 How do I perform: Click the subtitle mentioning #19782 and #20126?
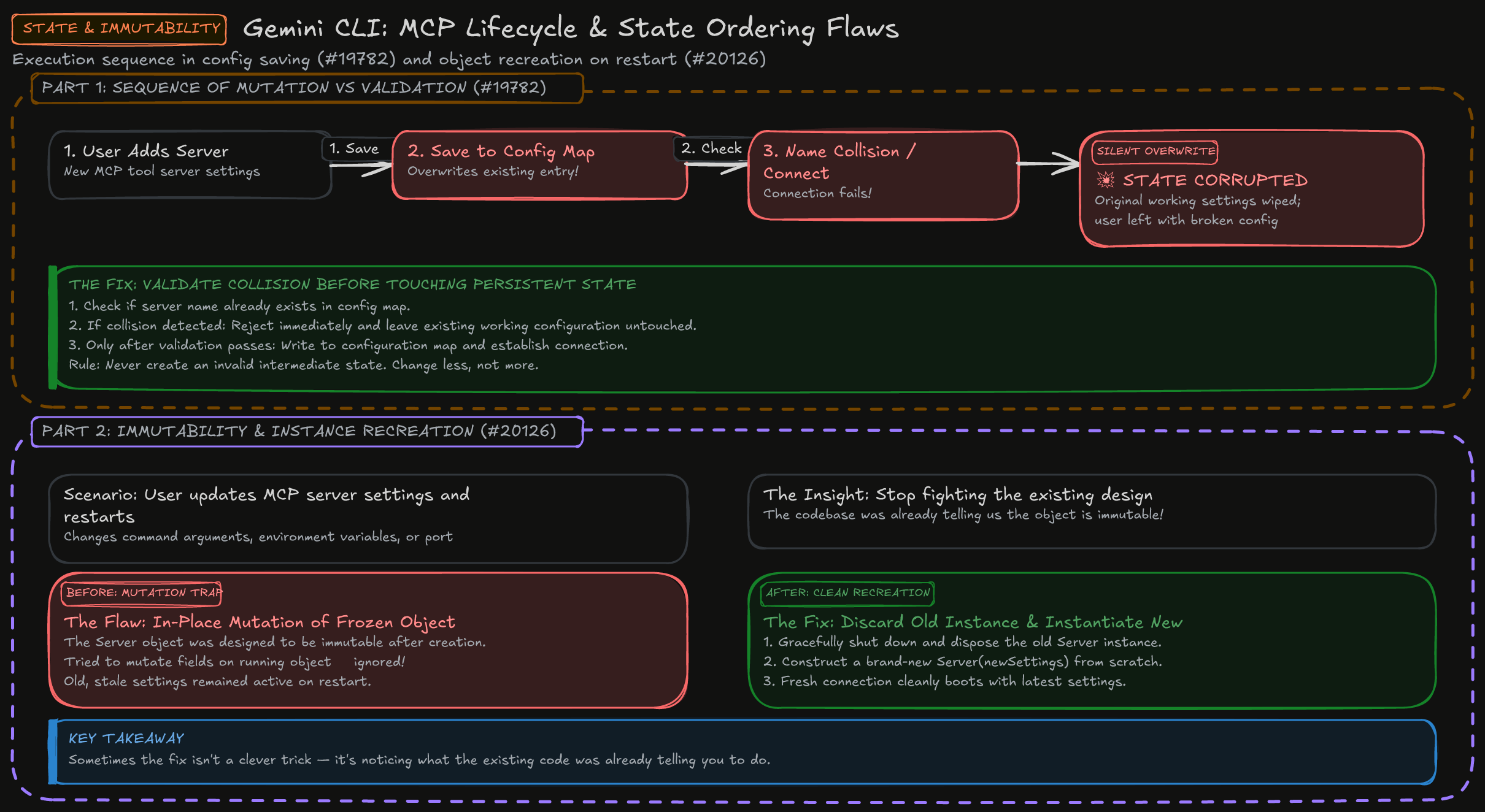(x=389, y=59)
